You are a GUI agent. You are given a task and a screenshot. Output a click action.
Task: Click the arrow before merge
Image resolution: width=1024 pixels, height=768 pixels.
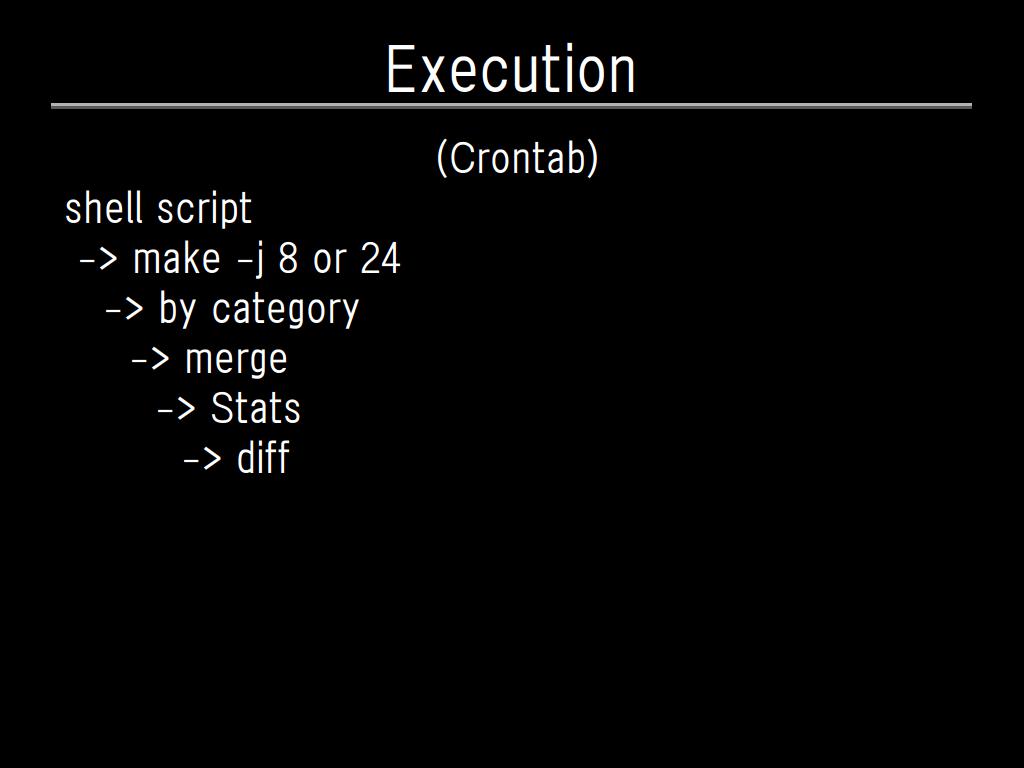click(x=150, y=360)
